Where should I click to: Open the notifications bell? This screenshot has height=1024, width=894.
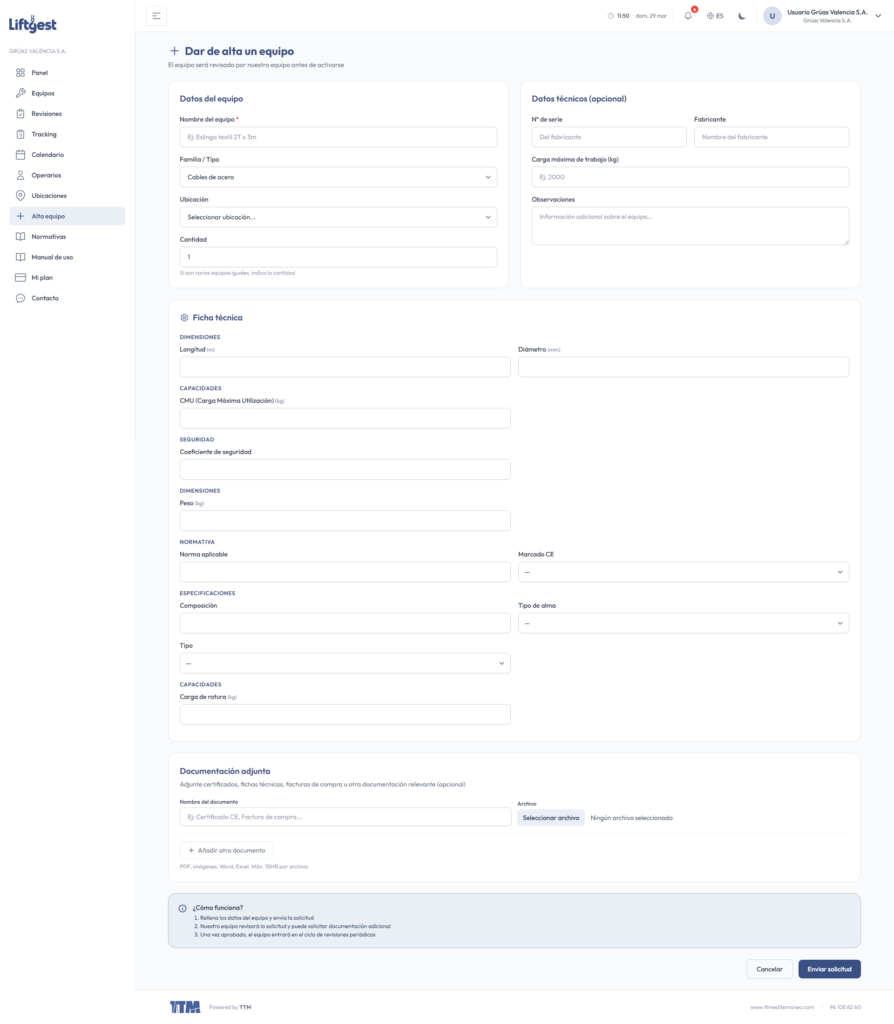(688, 16)
